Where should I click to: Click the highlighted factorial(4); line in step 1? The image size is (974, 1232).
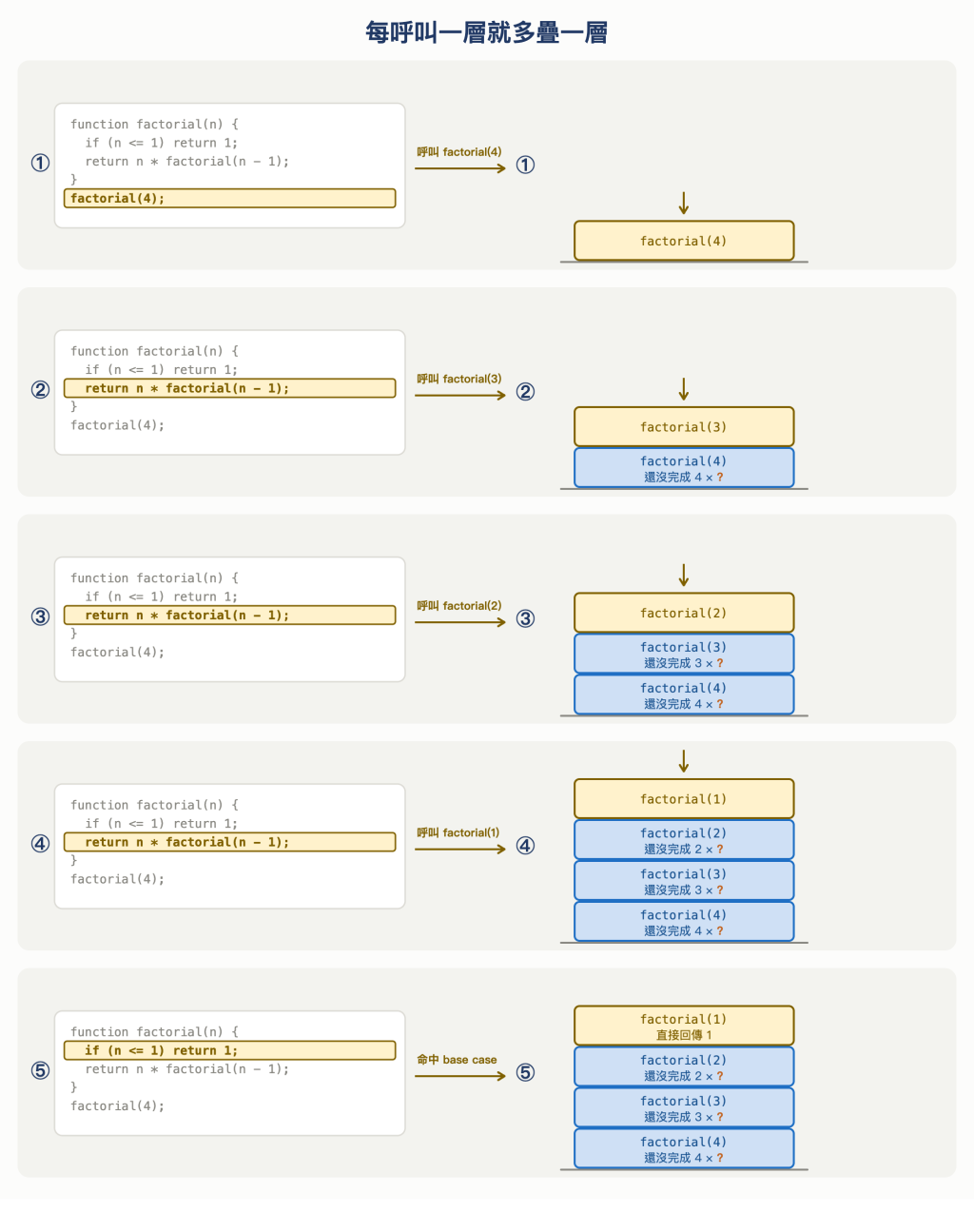229,198
